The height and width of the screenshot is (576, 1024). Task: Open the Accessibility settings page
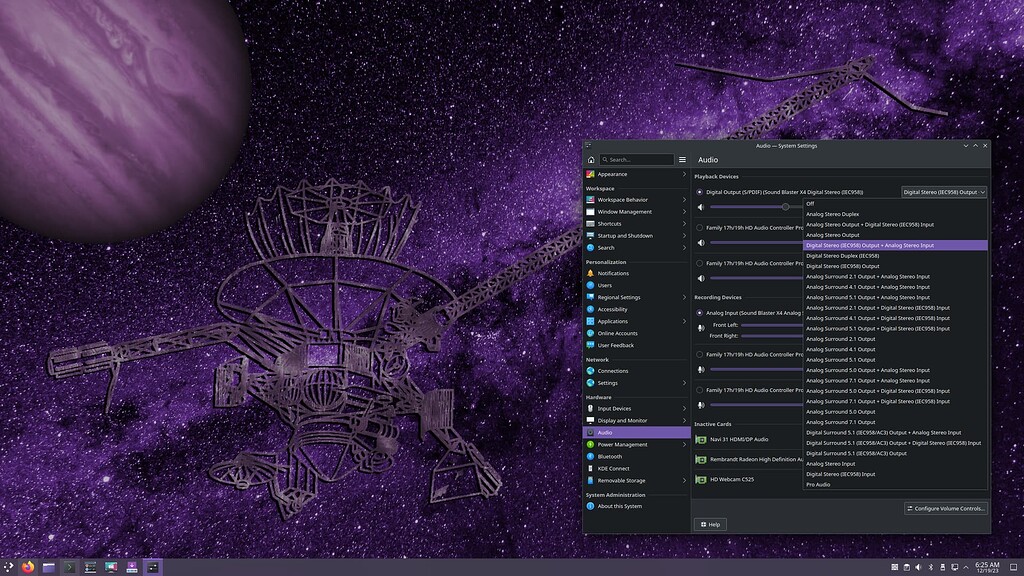click(x=612, y=309)
